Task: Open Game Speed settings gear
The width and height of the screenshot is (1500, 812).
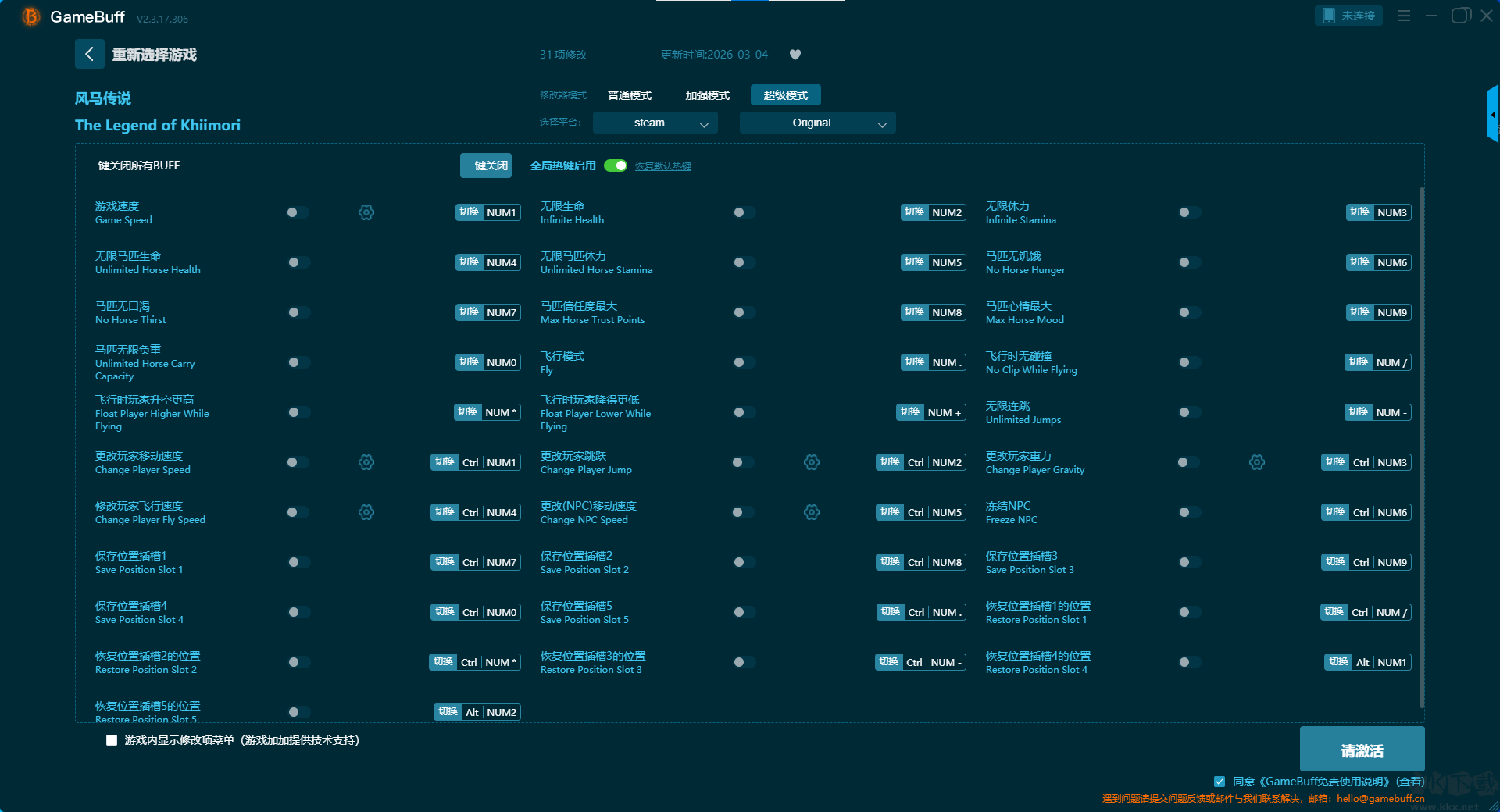Action: [366, 212]
